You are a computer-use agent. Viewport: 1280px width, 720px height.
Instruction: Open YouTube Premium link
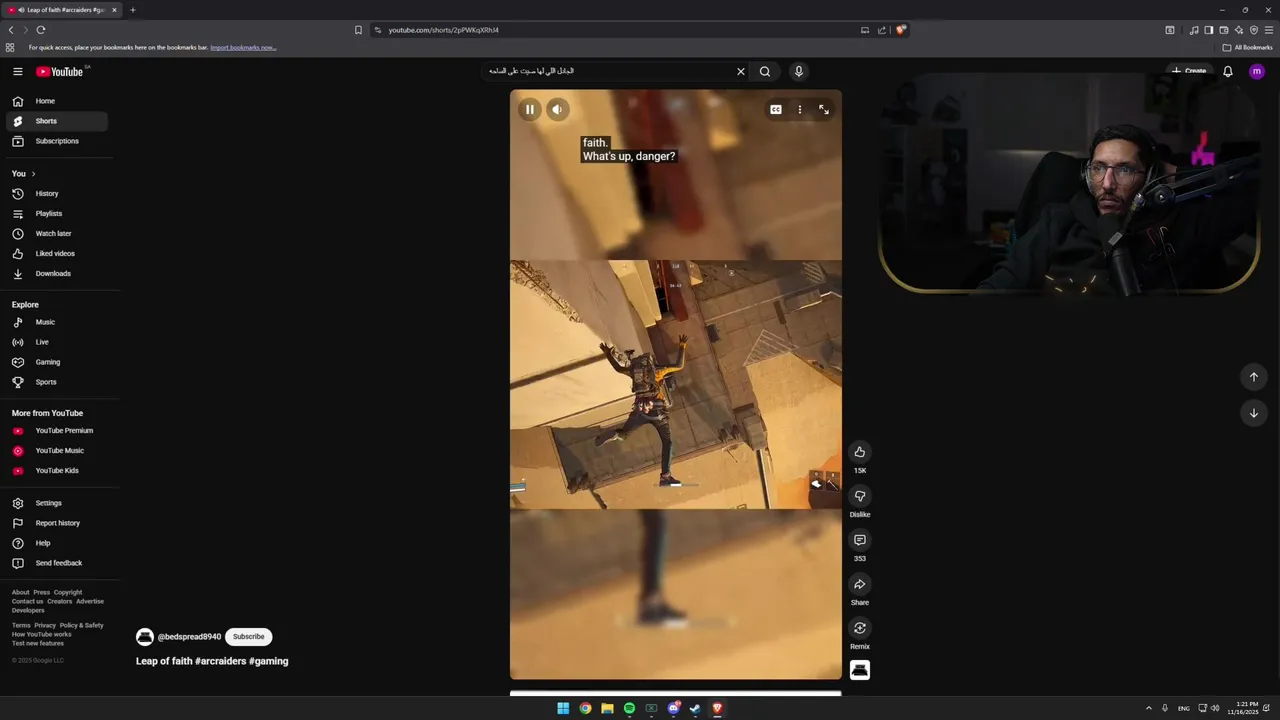(57, 430)
